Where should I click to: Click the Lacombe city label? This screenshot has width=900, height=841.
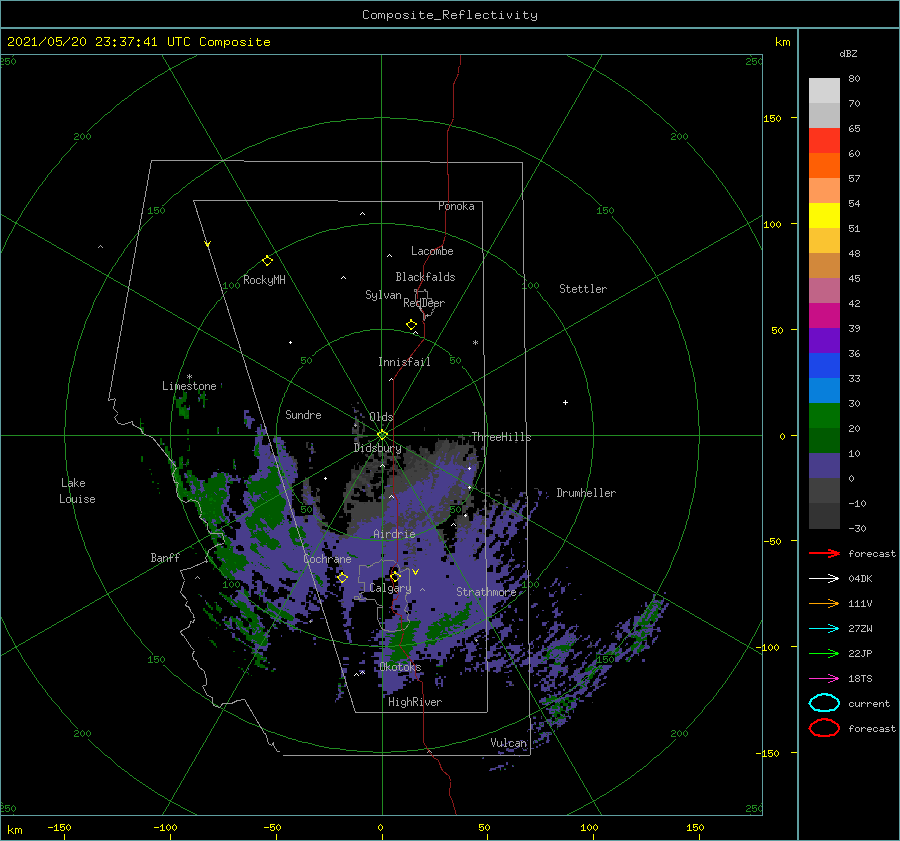pyautogui.click(x=432, y=251)
